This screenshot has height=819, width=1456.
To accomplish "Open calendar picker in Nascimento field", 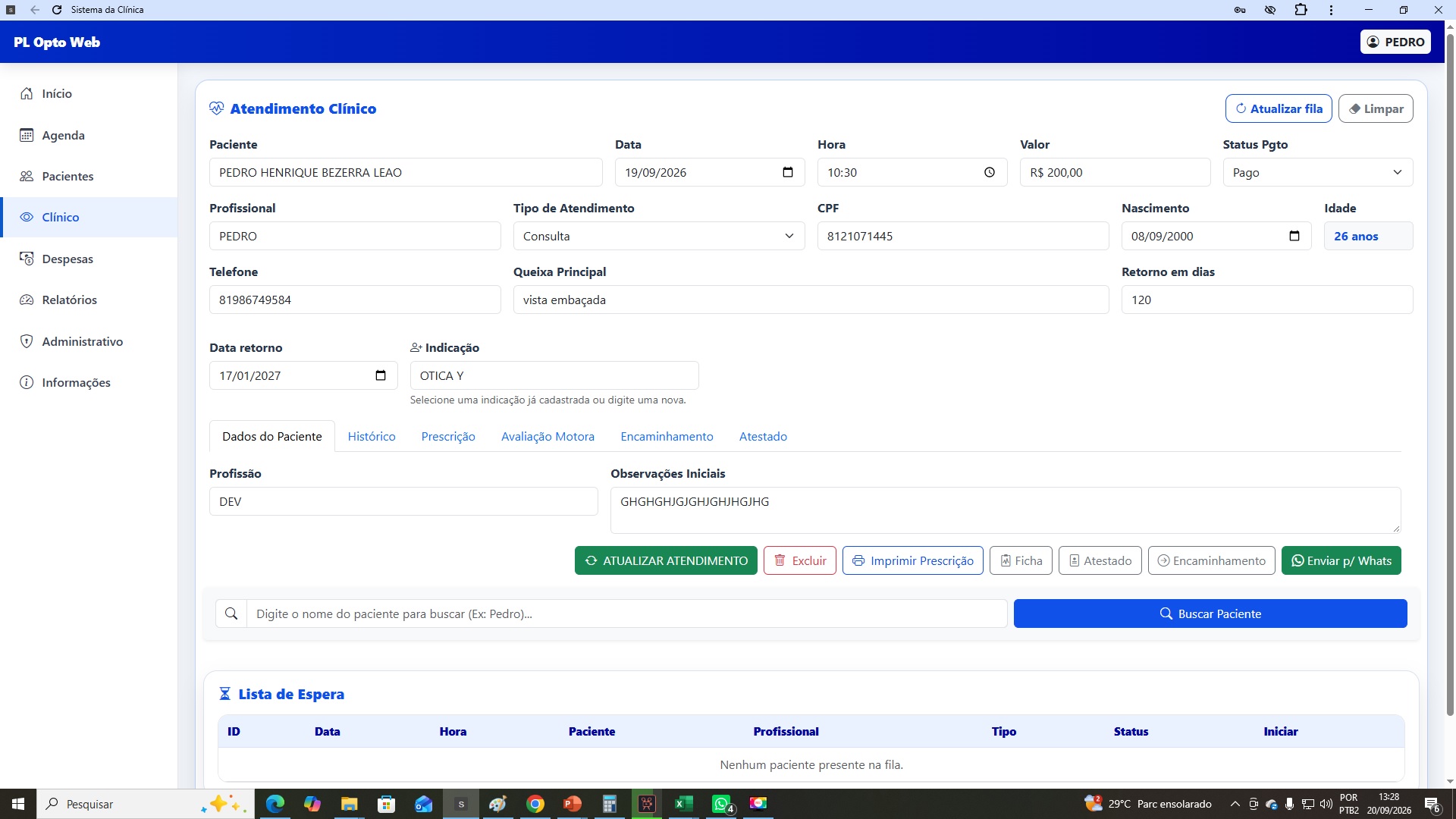I will point(1294,236).
